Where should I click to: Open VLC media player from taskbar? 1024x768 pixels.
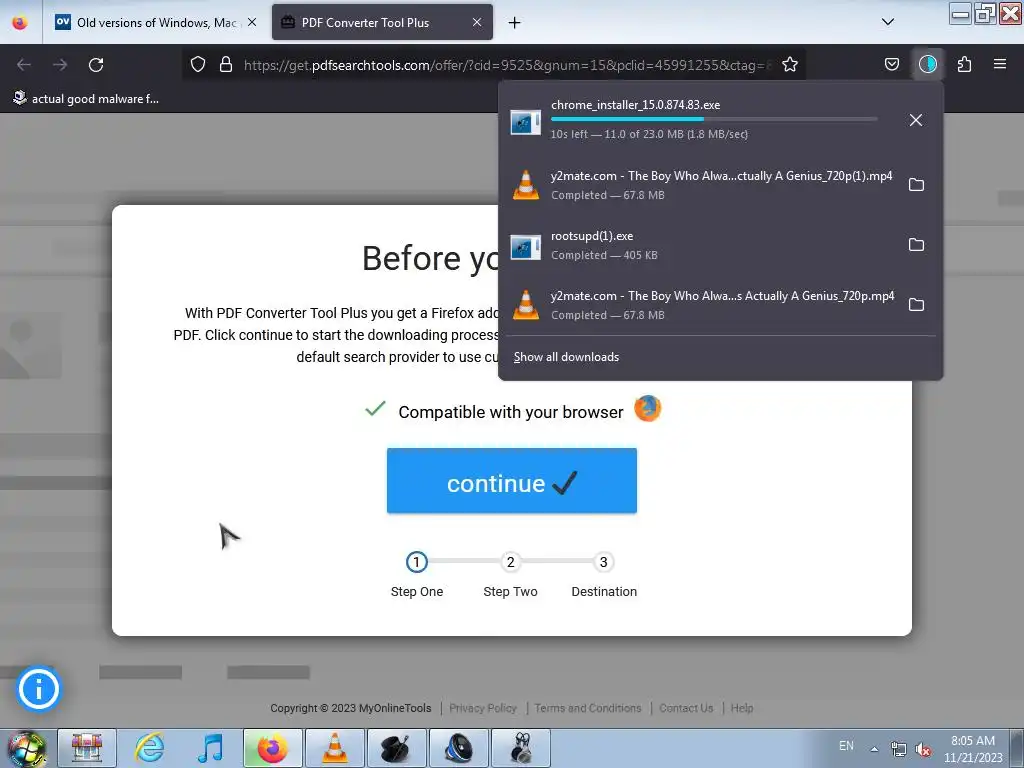[334, 748]
